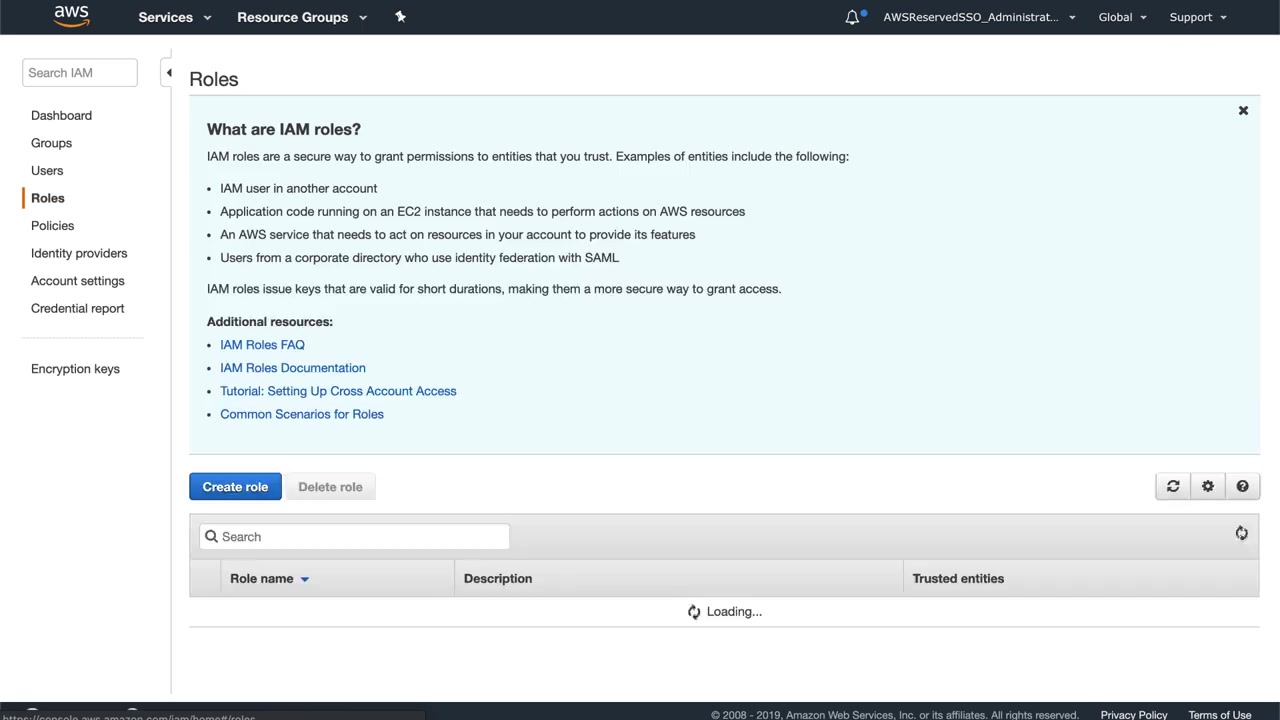Click the roles Search input field
The image size is (1280, 720).
tap(360, 537)
